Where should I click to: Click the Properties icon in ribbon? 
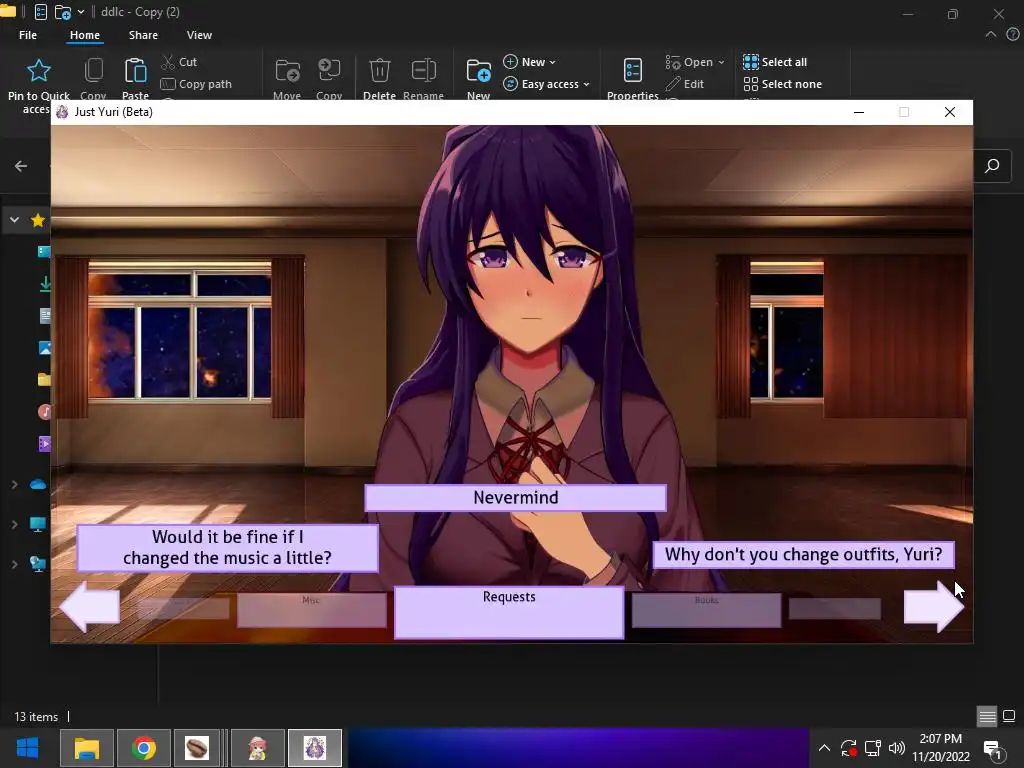[x=633, y=70]
